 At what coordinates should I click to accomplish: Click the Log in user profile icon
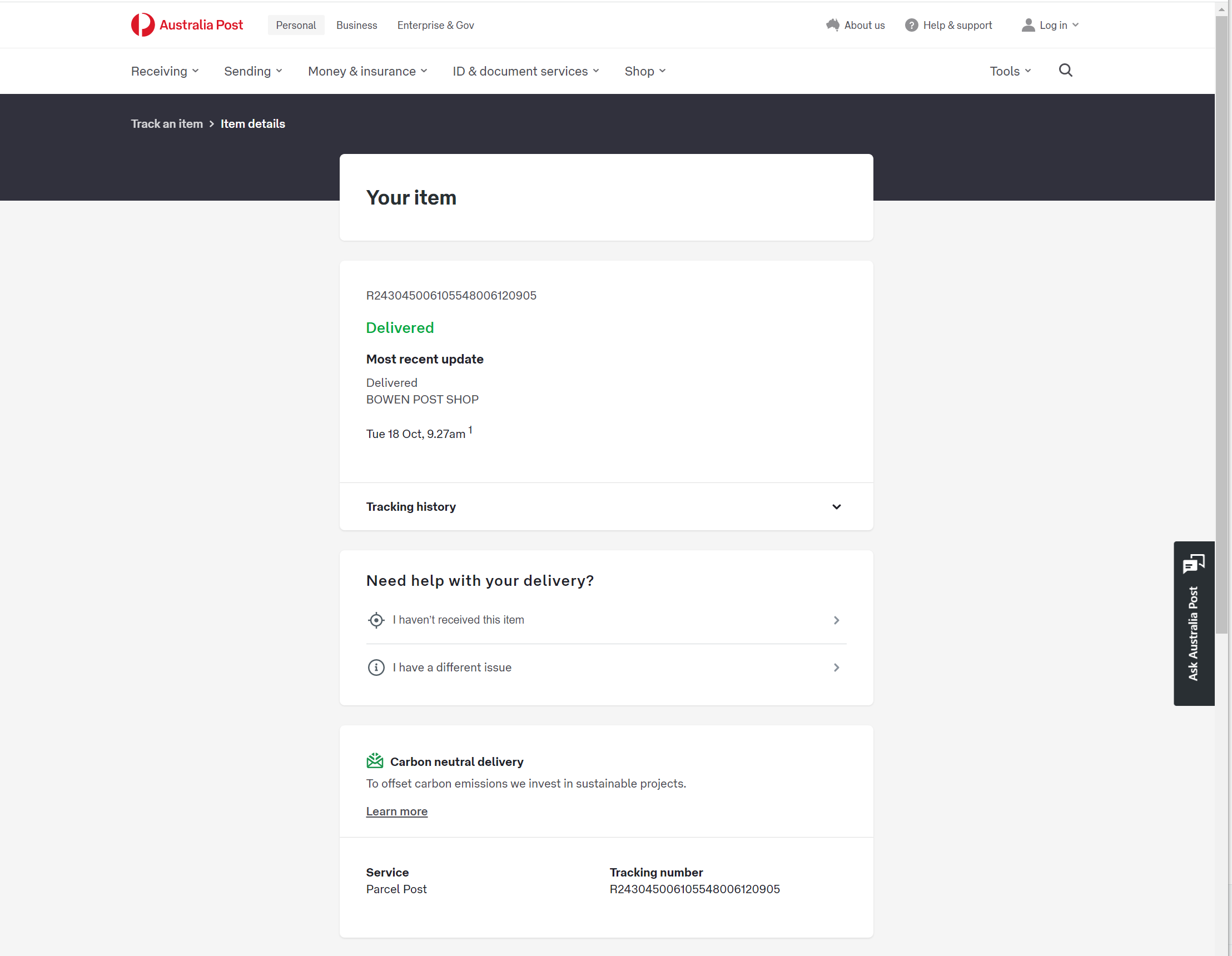point(1028,25)
